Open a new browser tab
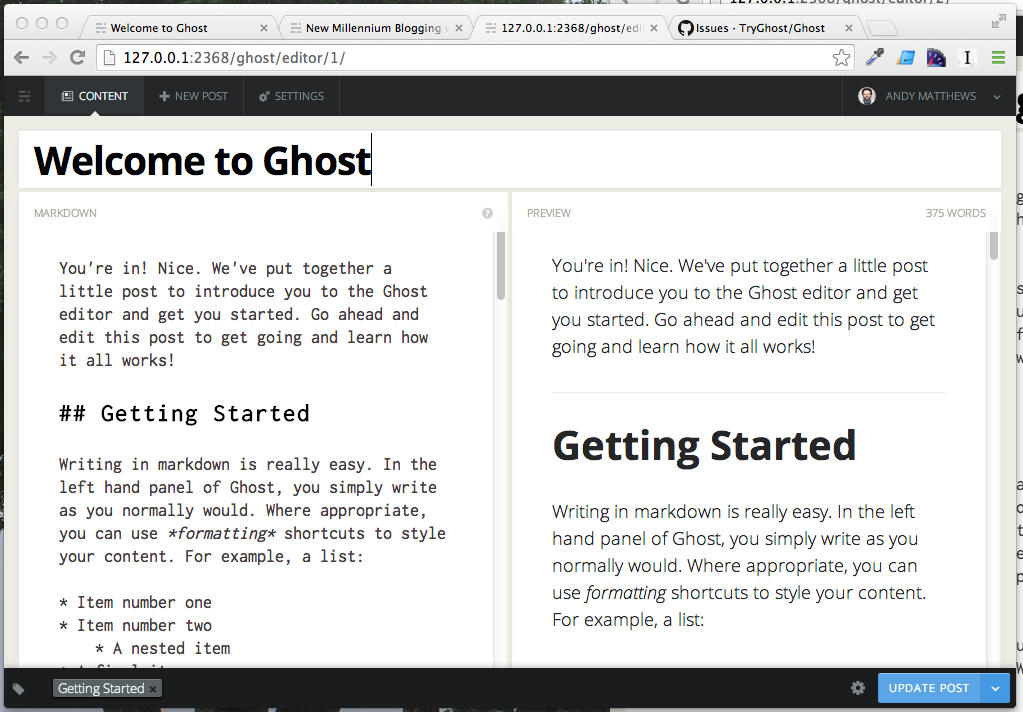1023x712 pixels. pyautogui.click(x=882, y=28)
